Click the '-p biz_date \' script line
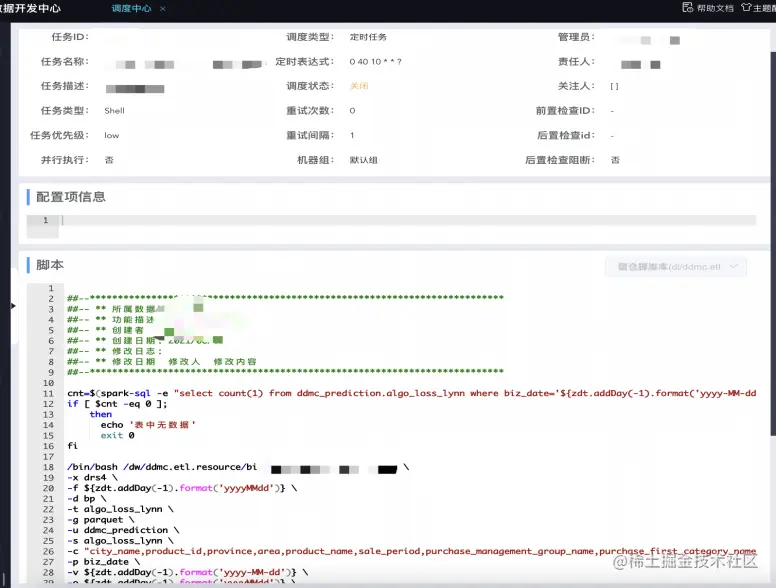 tap(103, 562)
